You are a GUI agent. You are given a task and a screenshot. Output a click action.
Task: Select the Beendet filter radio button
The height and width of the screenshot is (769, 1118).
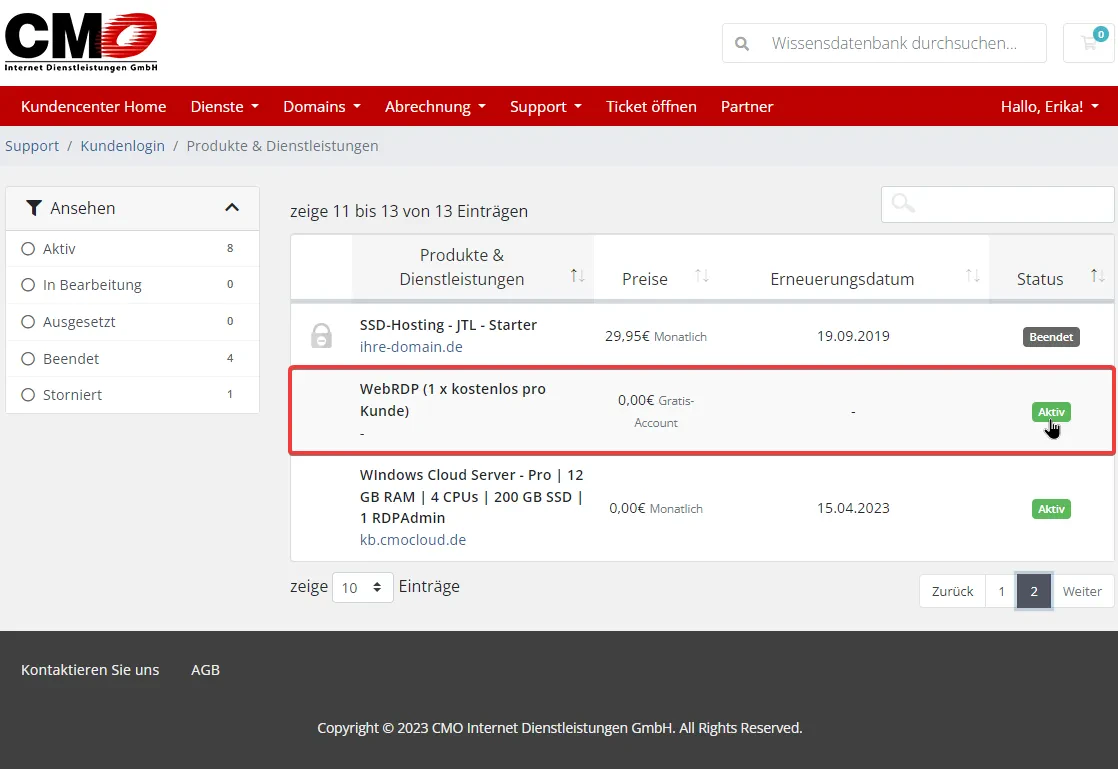click(x=28, y=358)
